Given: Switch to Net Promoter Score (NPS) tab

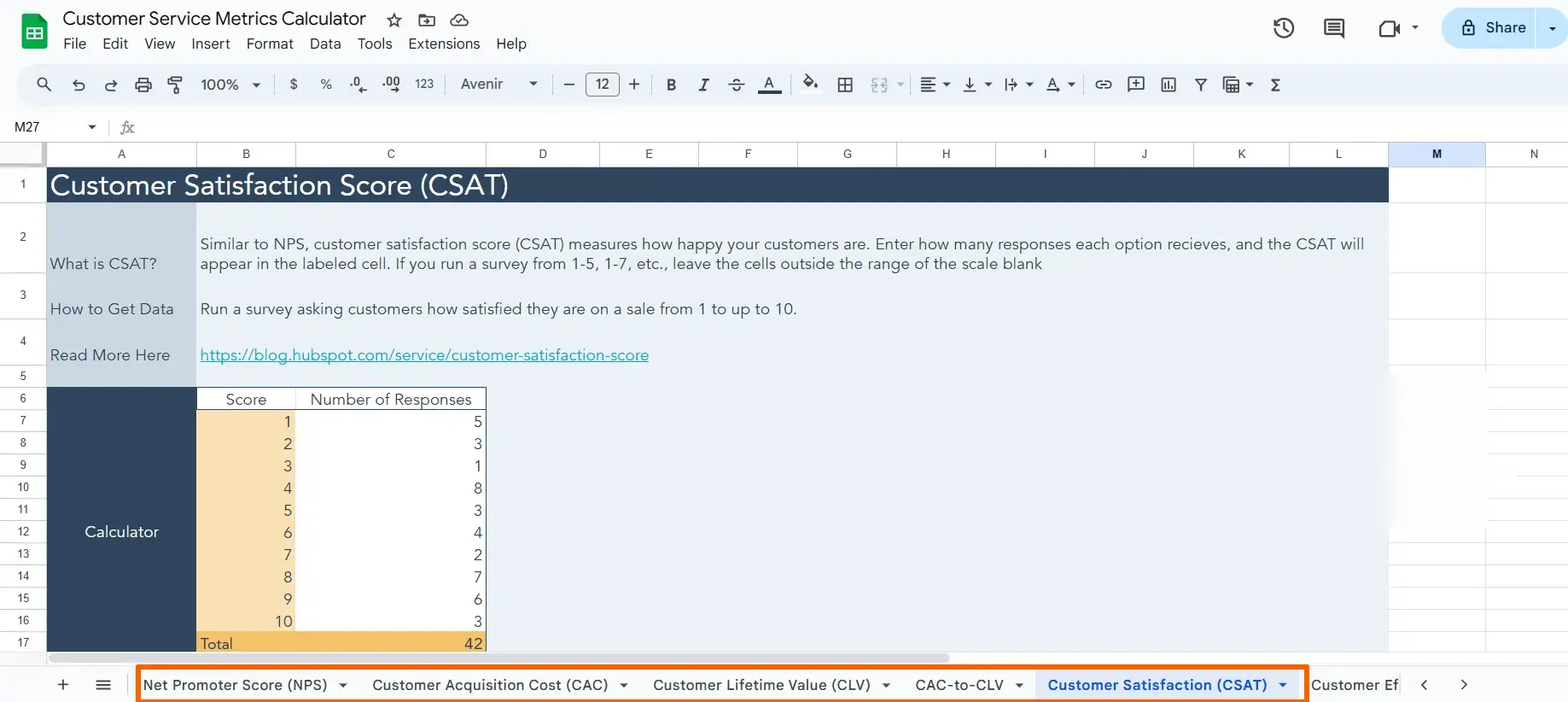Looking at the screenshot, I should [236, 685].
